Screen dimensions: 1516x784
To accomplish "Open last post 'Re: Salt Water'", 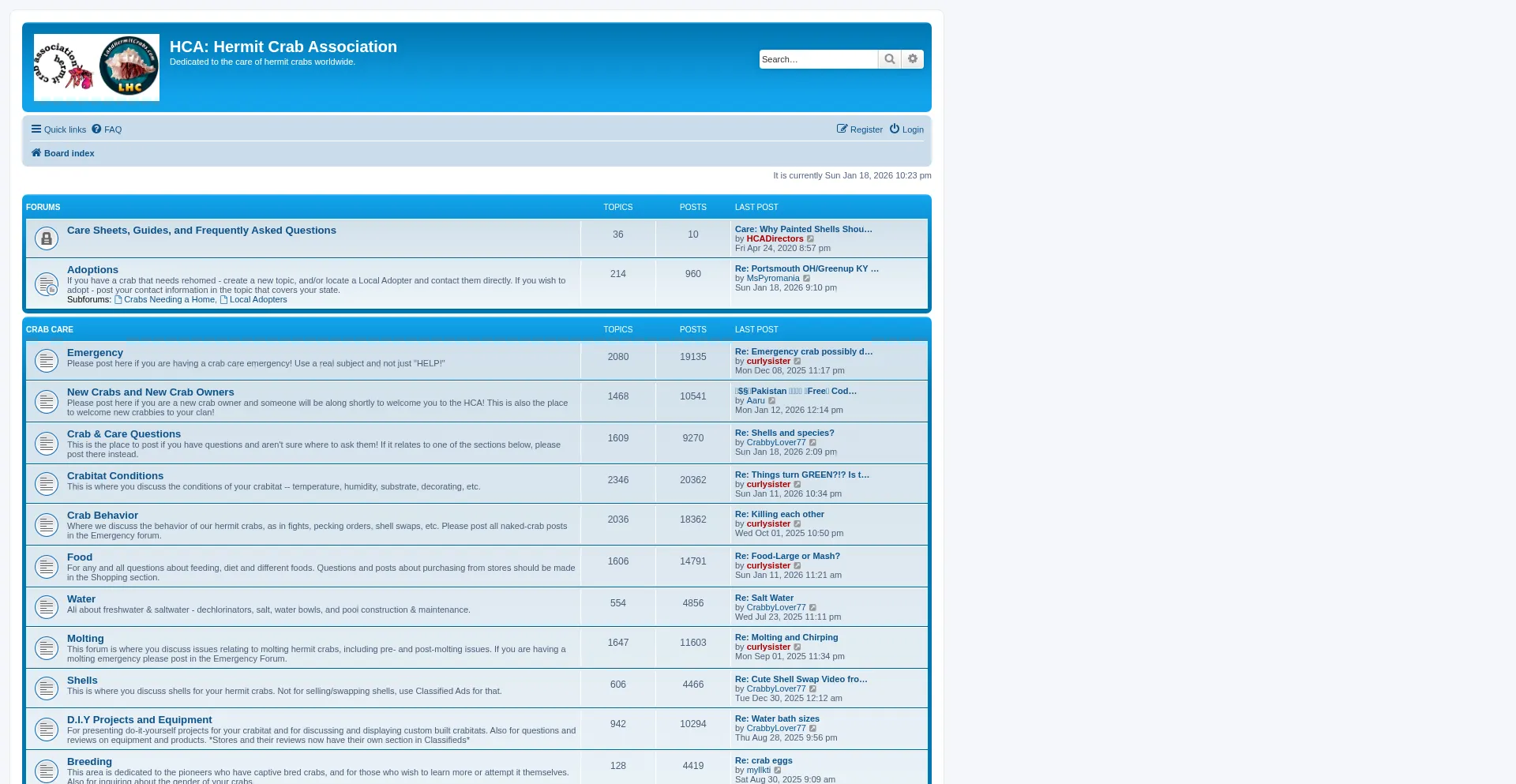I will [764, 598].
